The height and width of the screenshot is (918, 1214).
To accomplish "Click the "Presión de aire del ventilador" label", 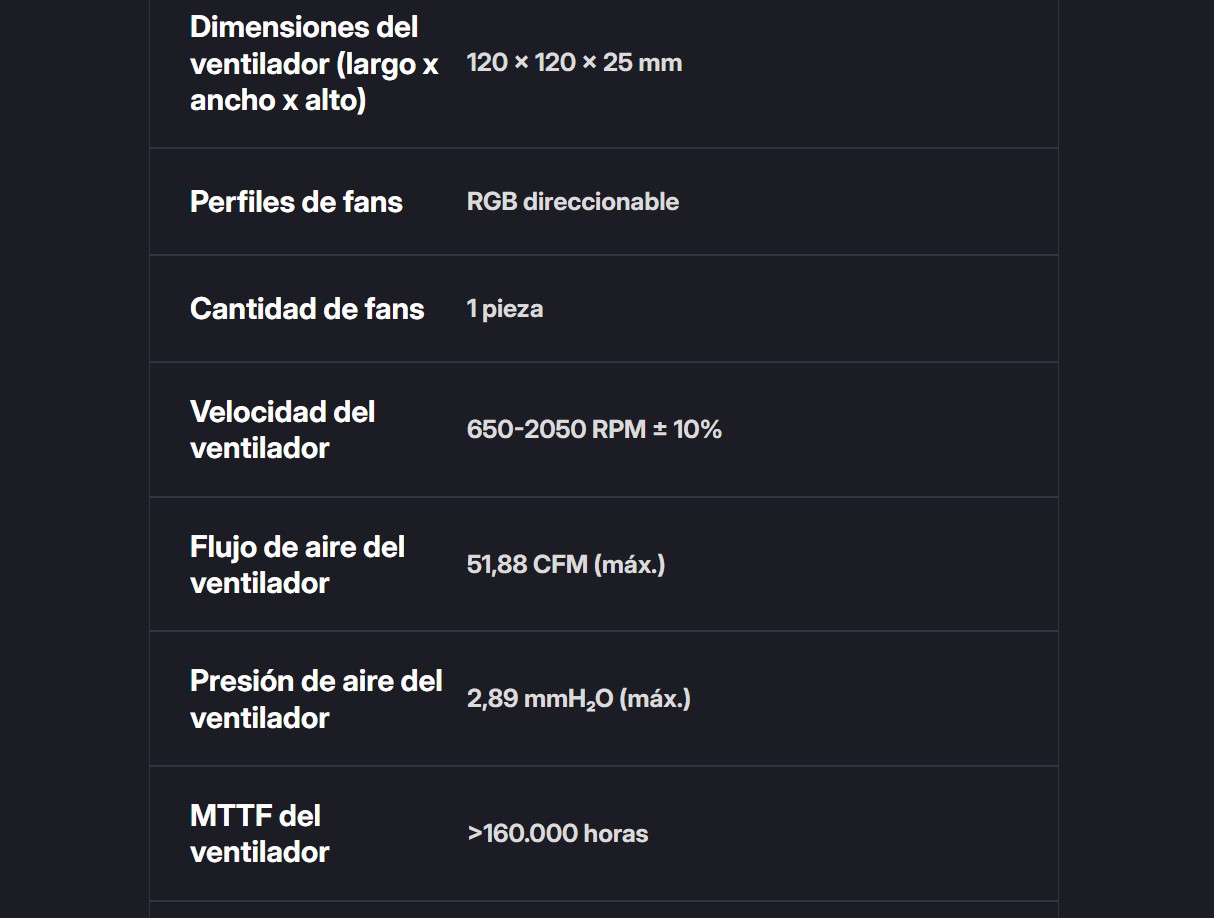I will tap(316, 699).
